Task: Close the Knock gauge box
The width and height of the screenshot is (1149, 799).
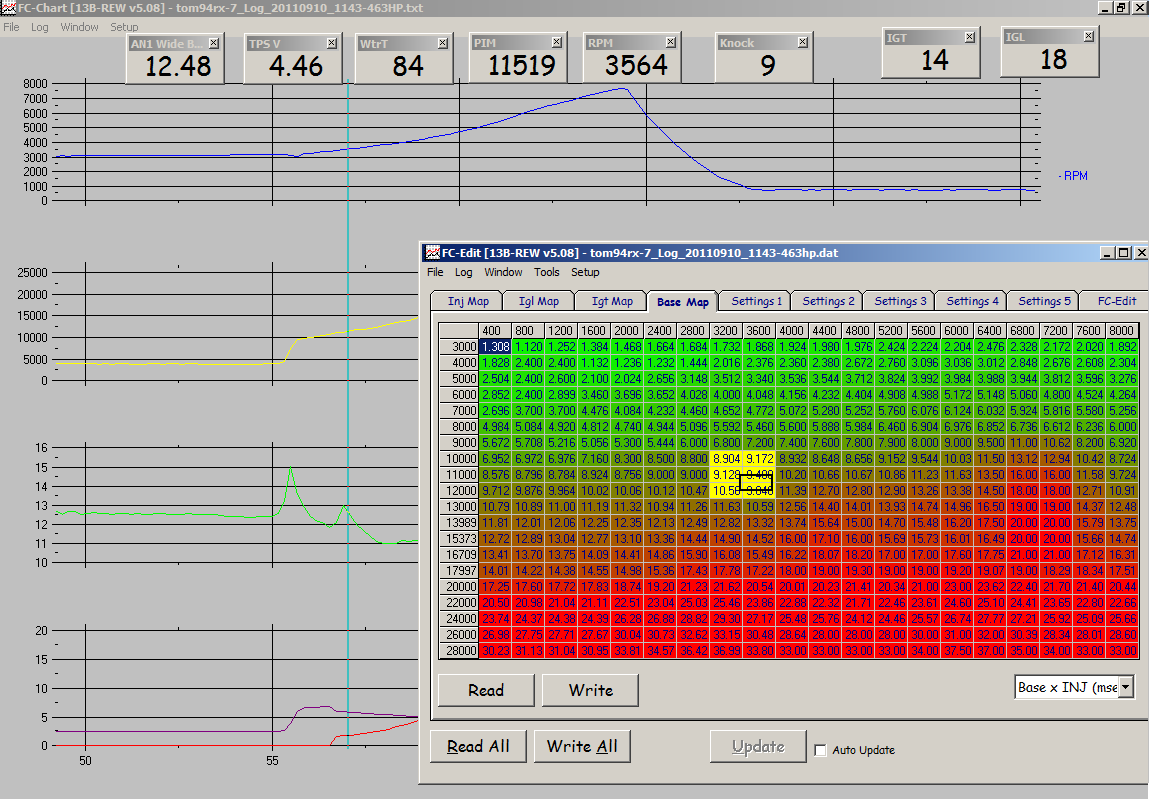Action: coord(802,43)
